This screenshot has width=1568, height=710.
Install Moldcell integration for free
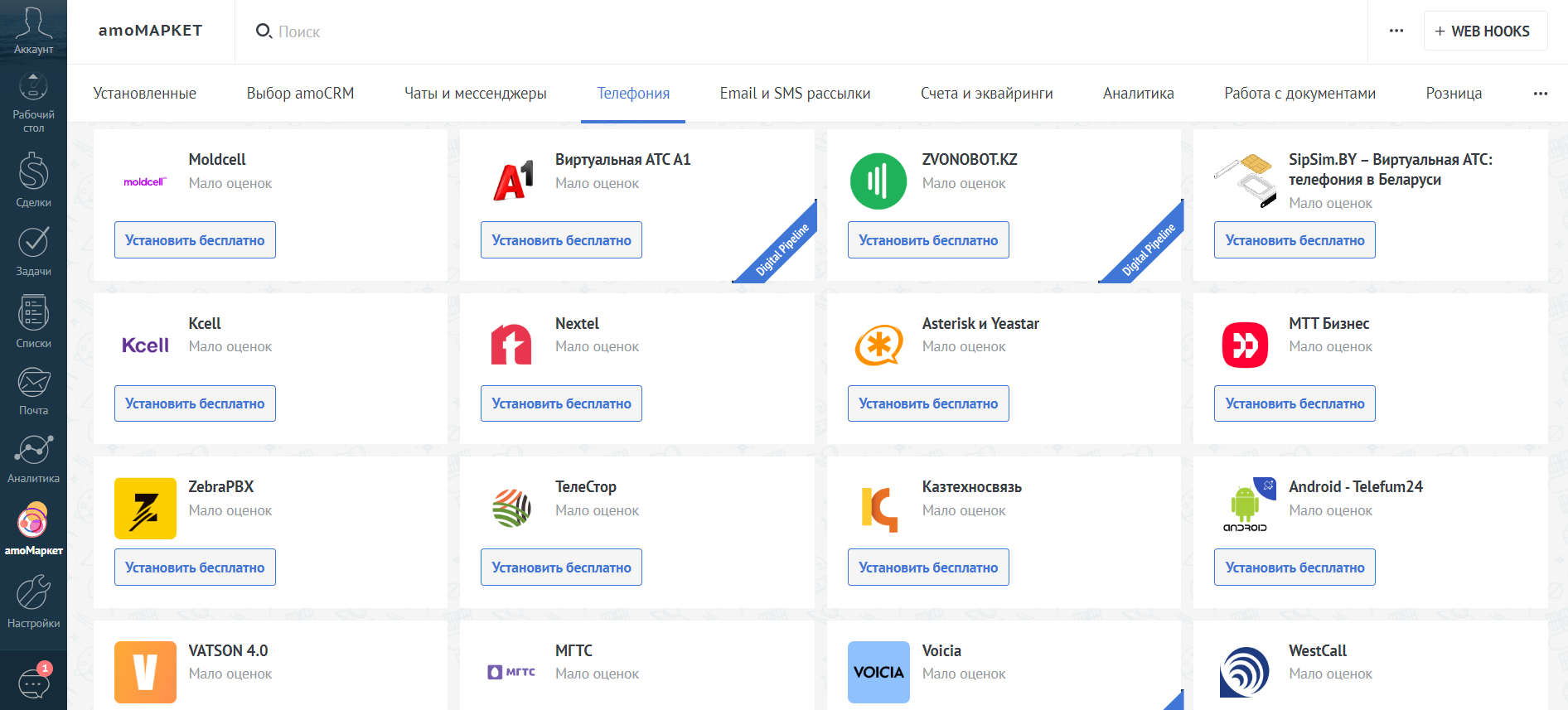pos(195,240)
